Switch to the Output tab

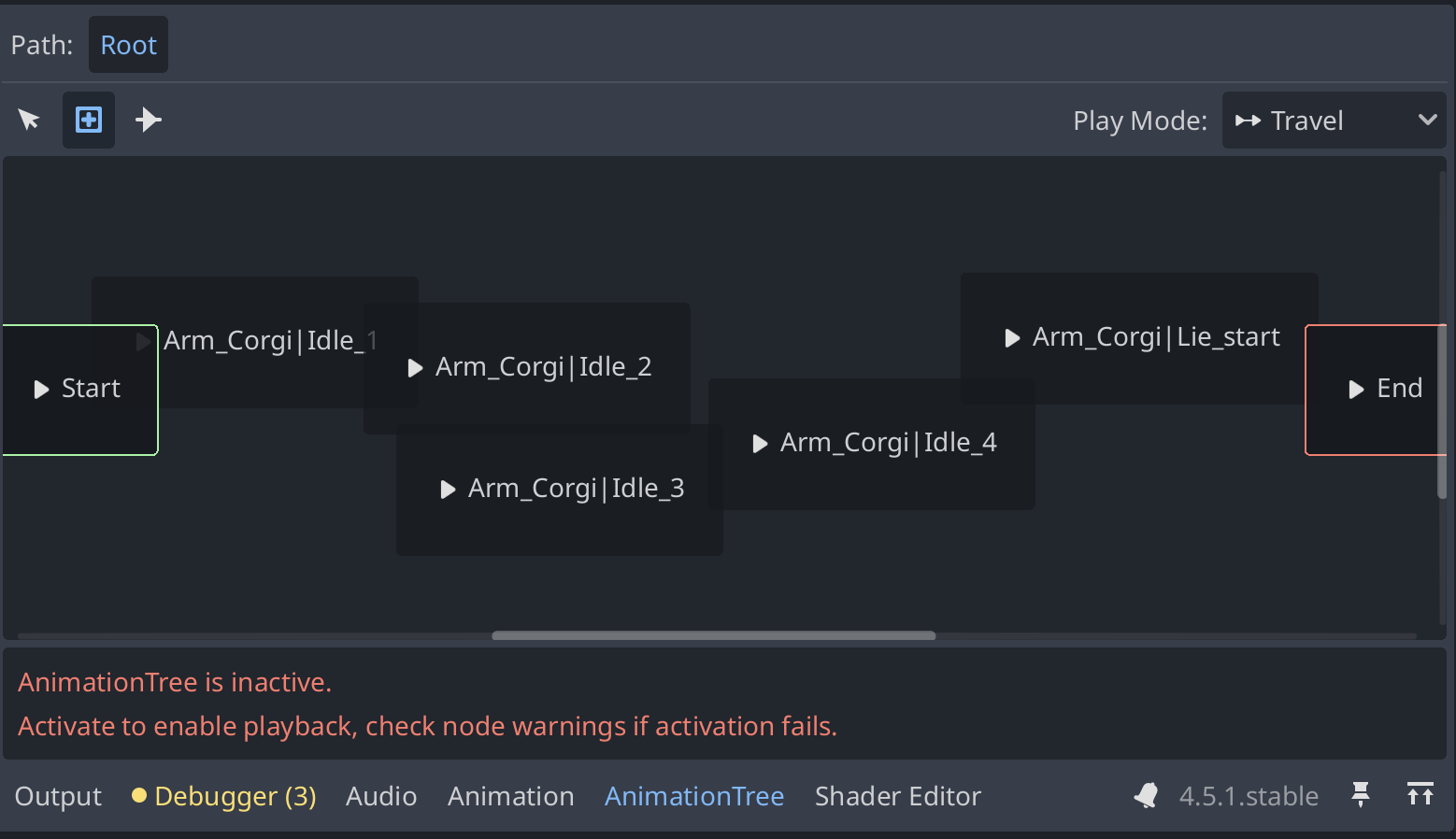pos(58,796)
